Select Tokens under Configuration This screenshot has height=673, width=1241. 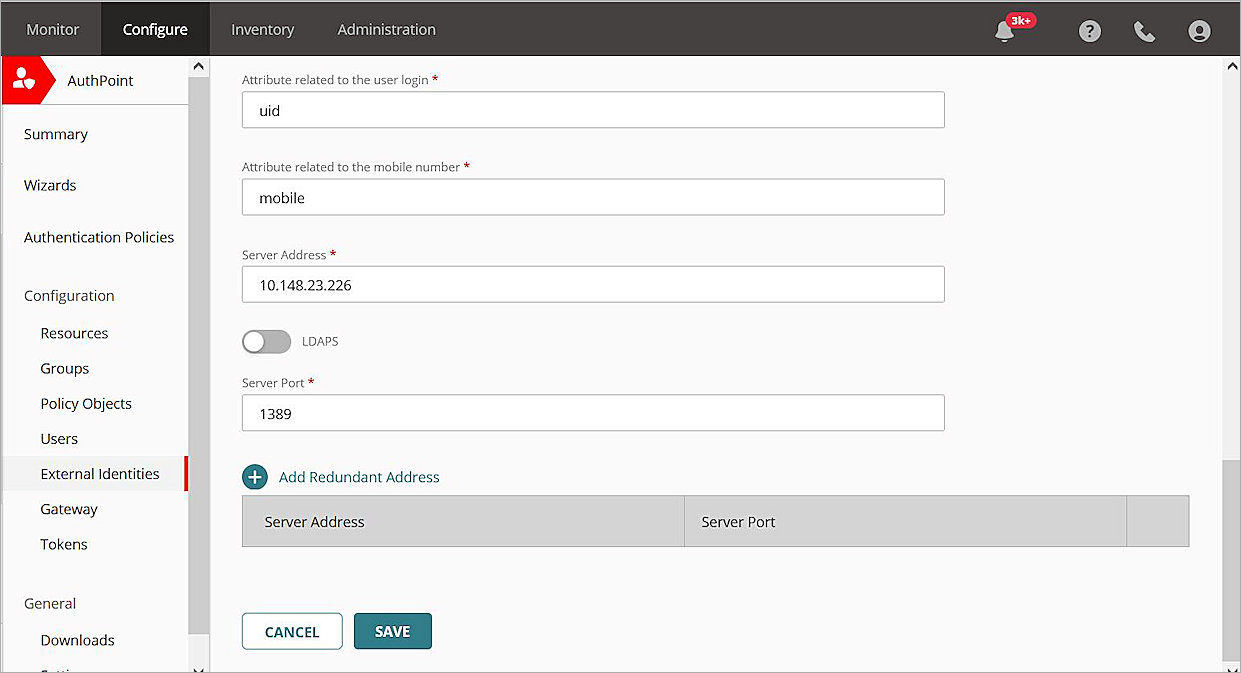pyautogui.click(x=63, y=544)
